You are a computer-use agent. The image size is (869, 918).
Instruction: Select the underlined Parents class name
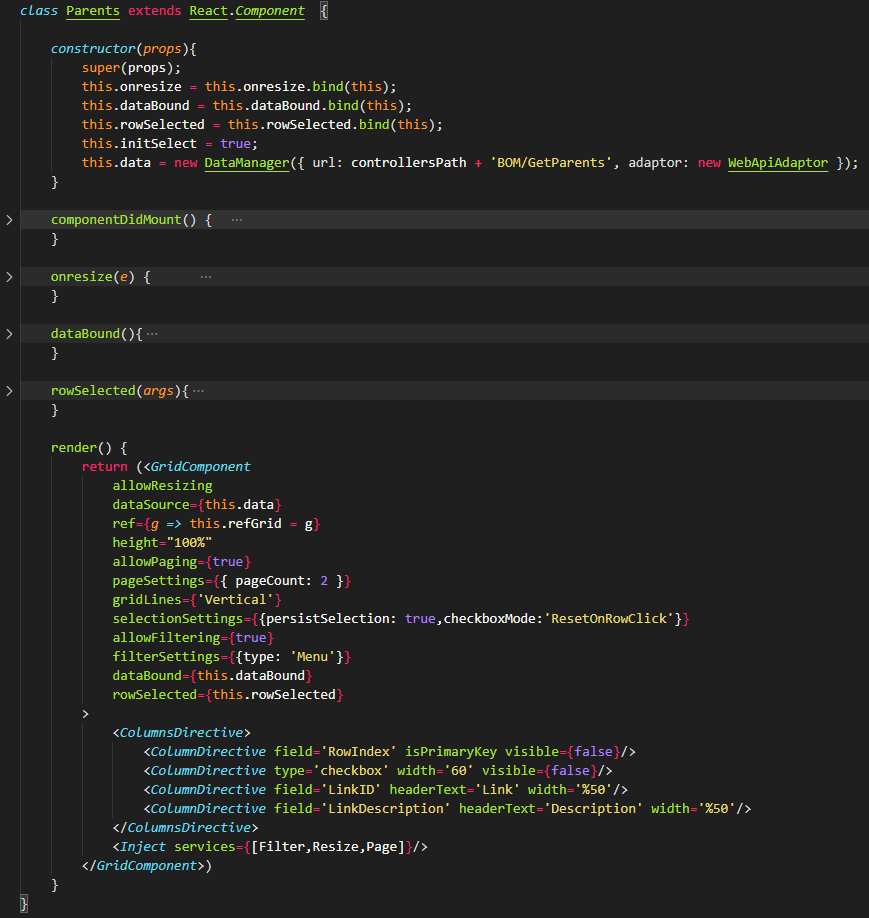92,11
